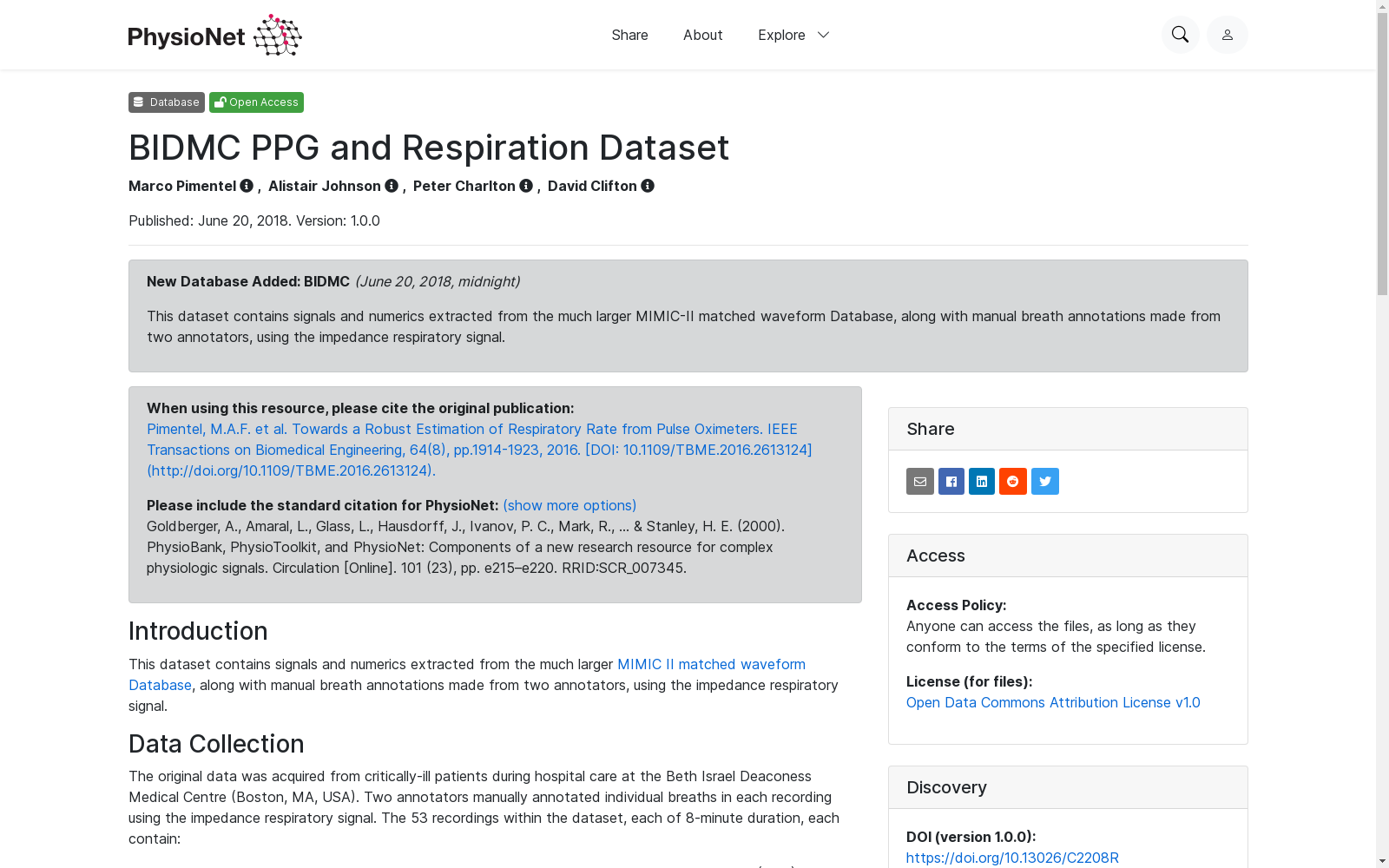Click the PhysioNet logo
1389x868 pixels.
pyautogui.click(x=215, y=35)
